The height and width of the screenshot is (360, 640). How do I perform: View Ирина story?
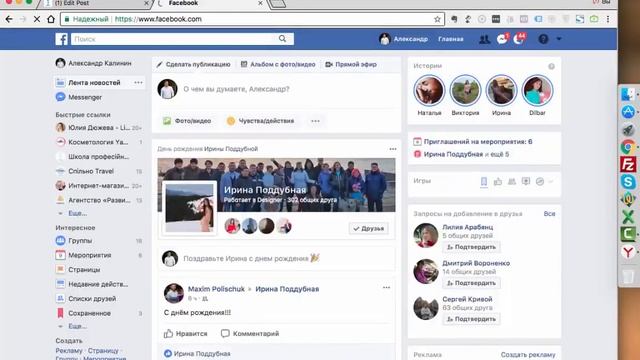click(501, 91)
